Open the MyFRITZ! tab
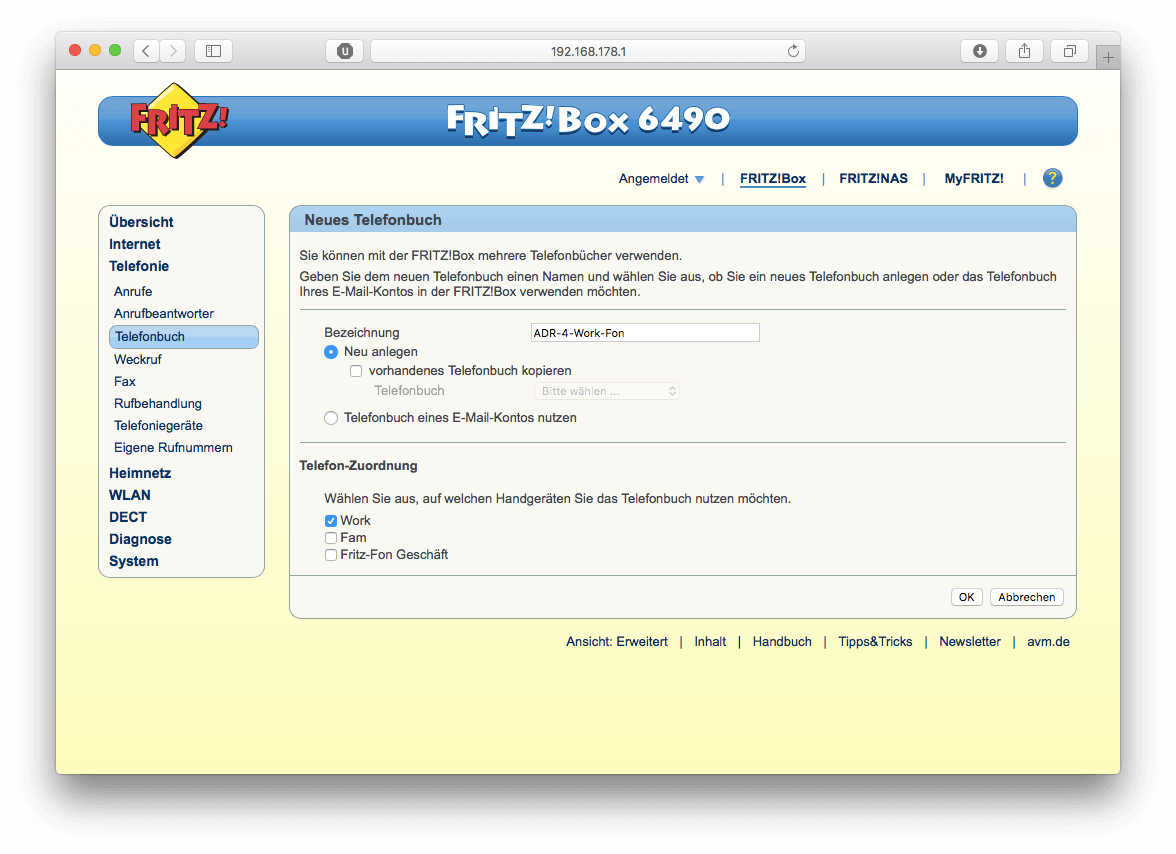The height and width of the screenshot is (854, 1176). (974, 179)
